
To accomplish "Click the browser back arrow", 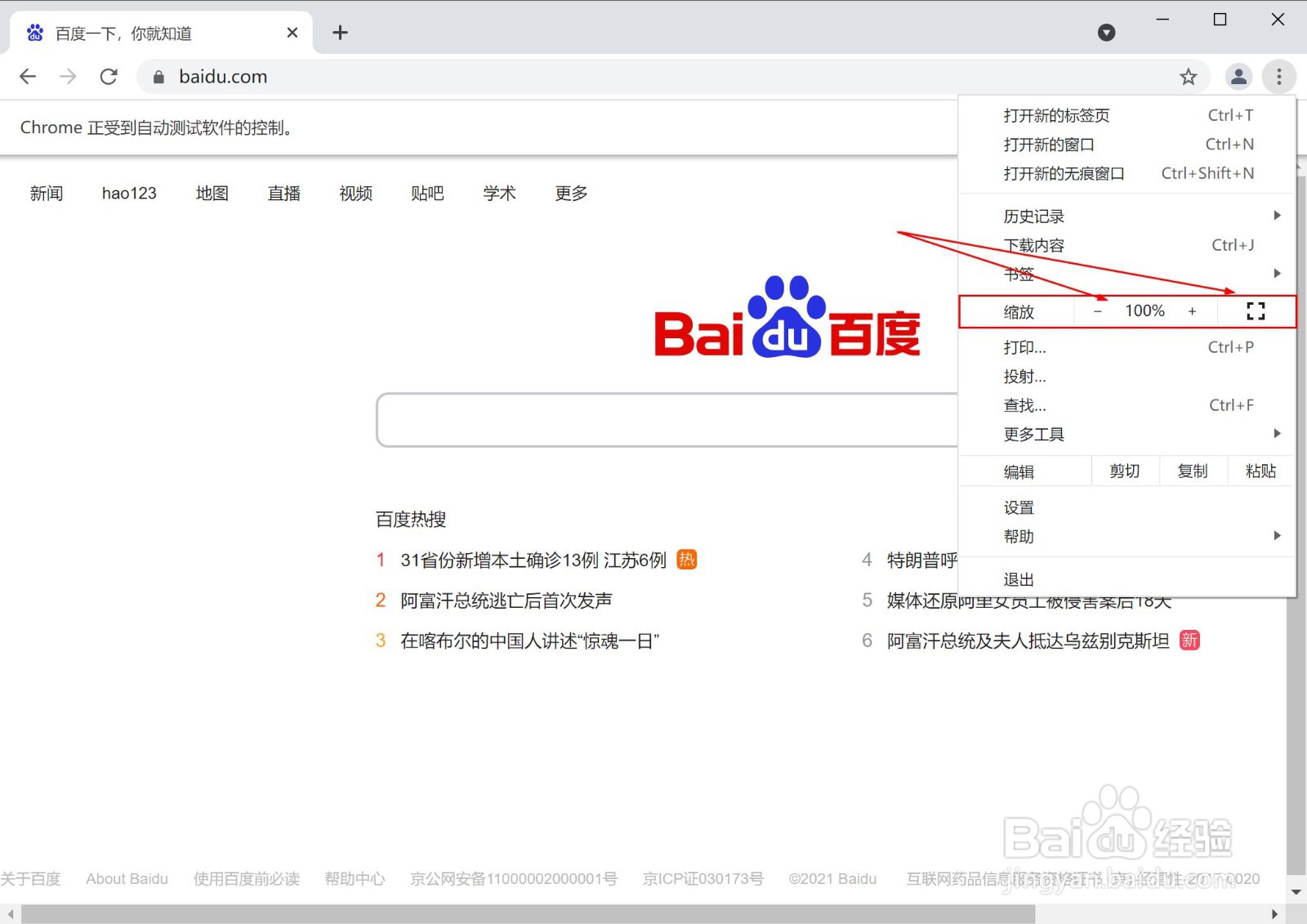I will [x=28, y=77].
